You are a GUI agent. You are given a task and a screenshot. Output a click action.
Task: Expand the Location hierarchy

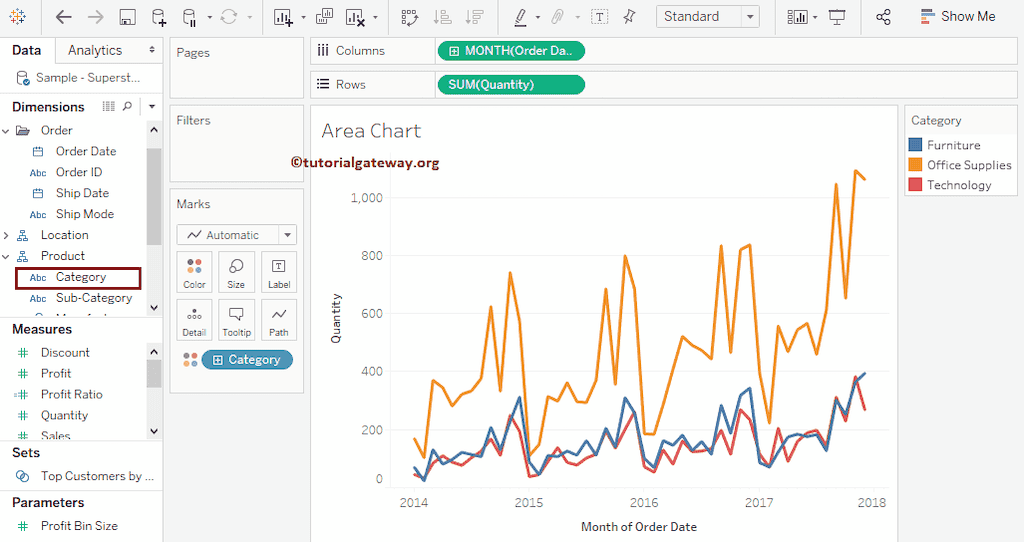7,235
